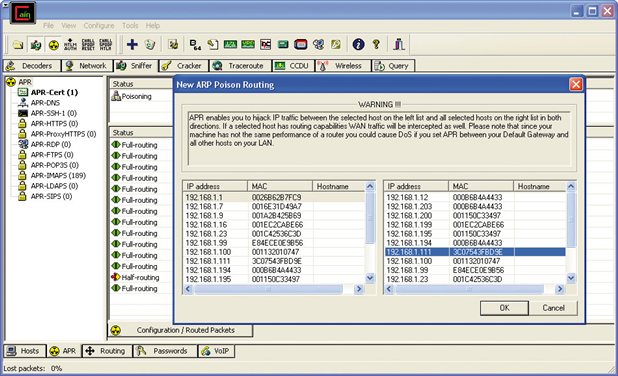Viewport: 618px width, 376px height.
Task: Select APR-HTTPS (0) in the tree
Action: point(54,124)
